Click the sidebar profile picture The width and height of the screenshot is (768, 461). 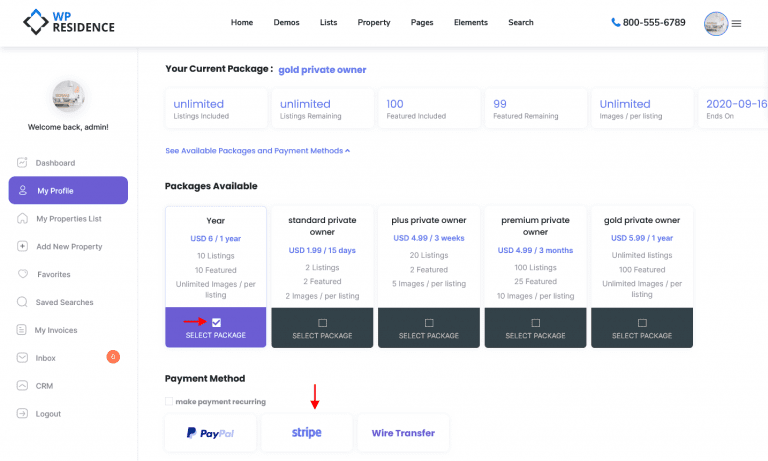pos(68,97)
